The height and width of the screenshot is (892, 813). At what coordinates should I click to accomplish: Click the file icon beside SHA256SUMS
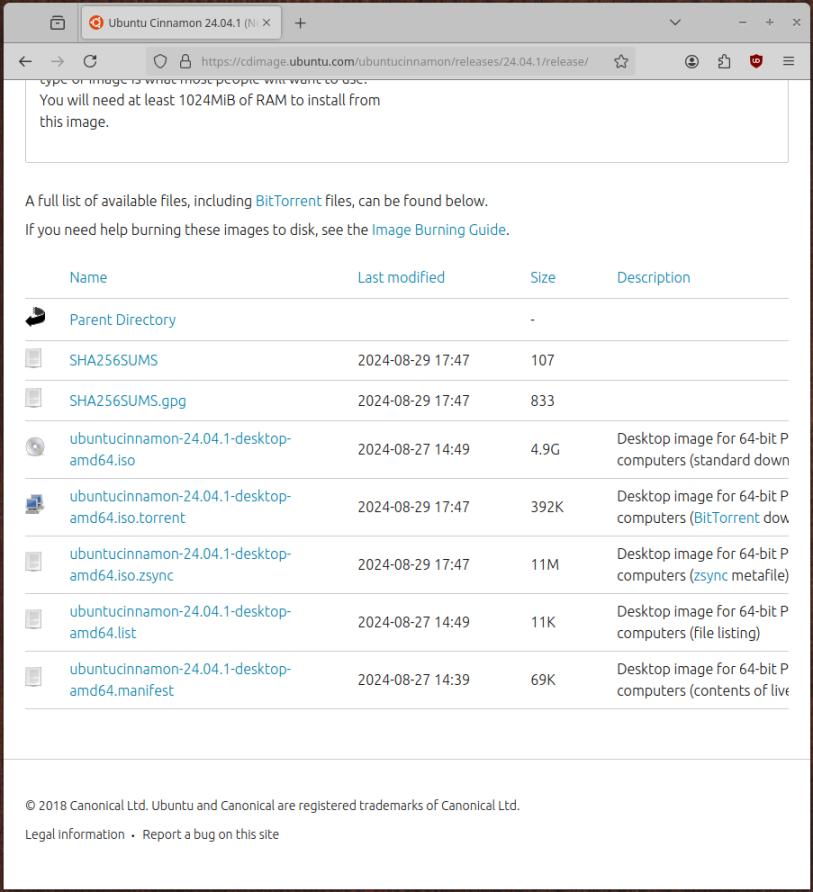pos(34,358)
